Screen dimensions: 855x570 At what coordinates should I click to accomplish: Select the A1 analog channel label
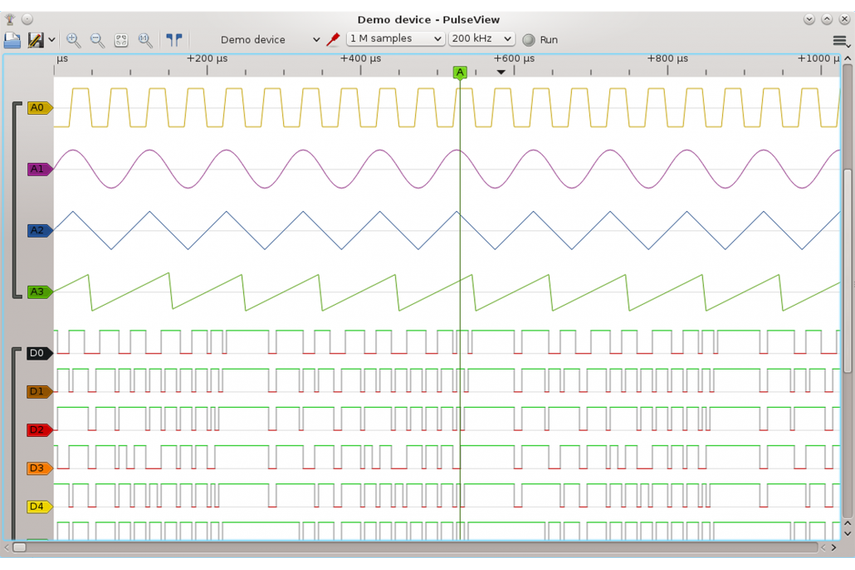click(39, 169)
